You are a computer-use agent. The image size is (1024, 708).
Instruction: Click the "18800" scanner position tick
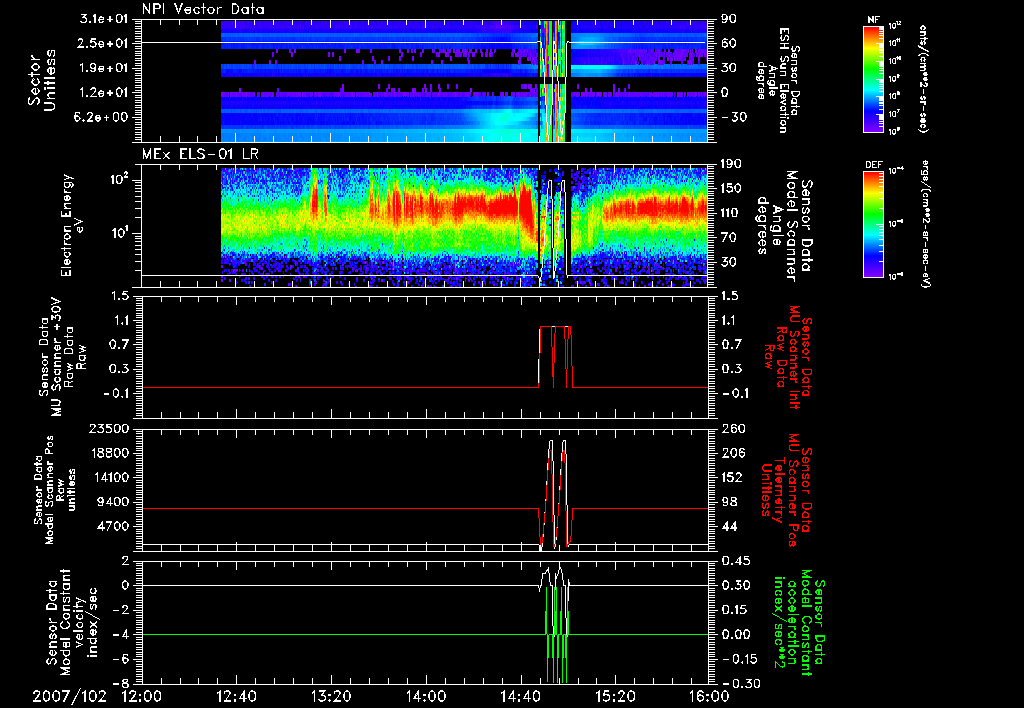click(108, 453)
